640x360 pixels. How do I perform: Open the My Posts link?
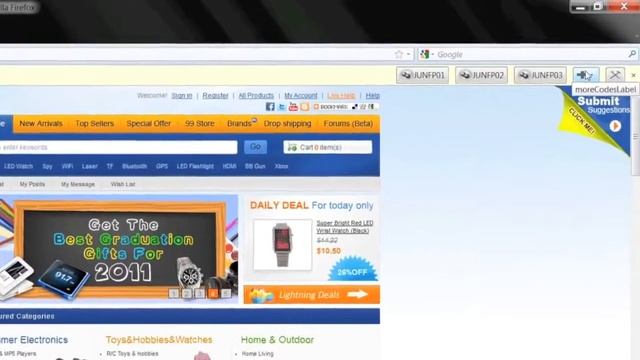(x=32, y=184)
